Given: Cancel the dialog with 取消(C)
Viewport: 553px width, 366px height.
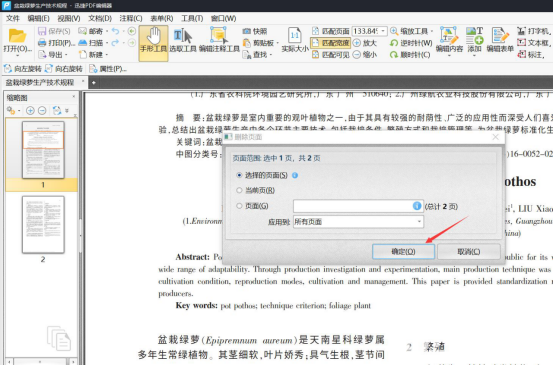Looking at the screenshot, I should click(x=469, y=251).
